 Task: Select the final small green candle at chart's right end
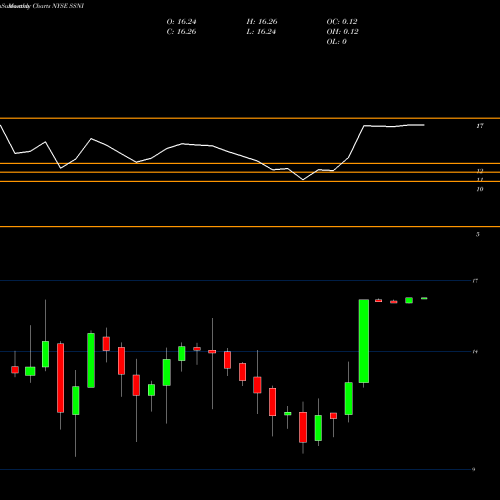pyautogui.click(x=424, y=298)
